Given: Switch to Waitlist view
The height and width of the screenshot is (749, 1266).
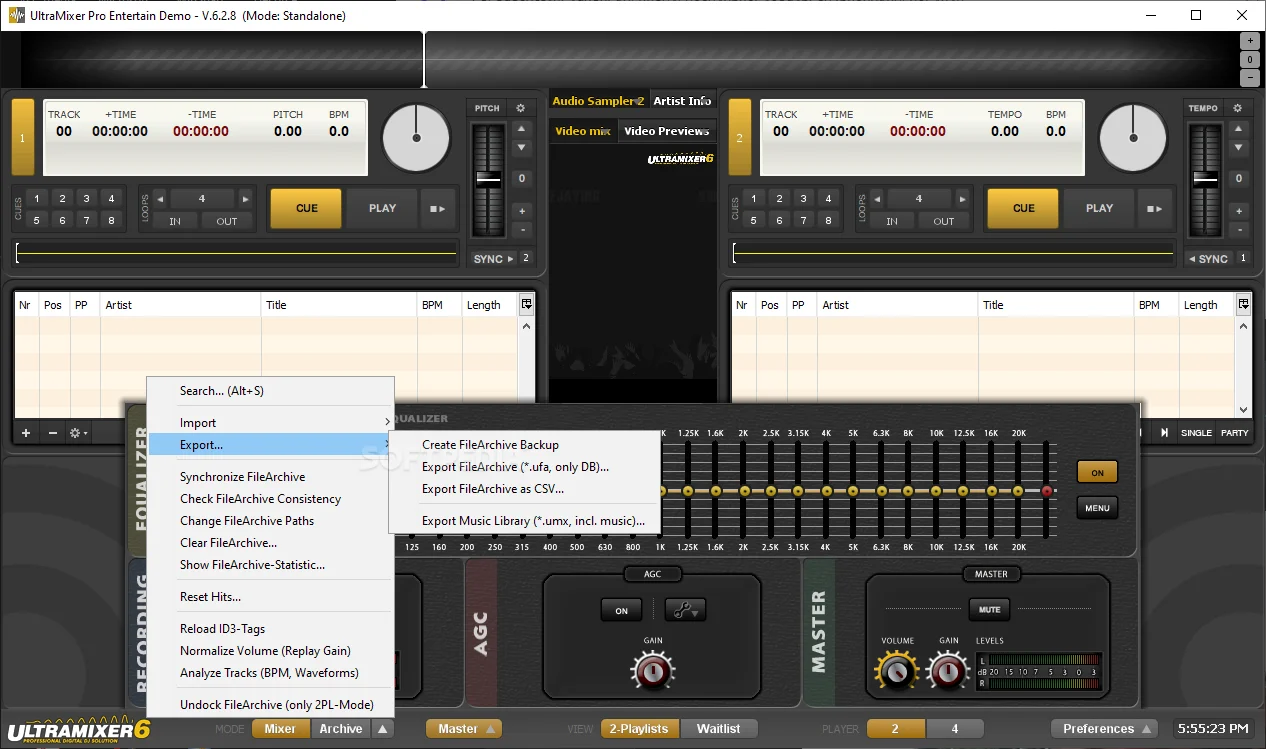Looking at the screenshot, I should pyautogui.click(x=718, y=729).
